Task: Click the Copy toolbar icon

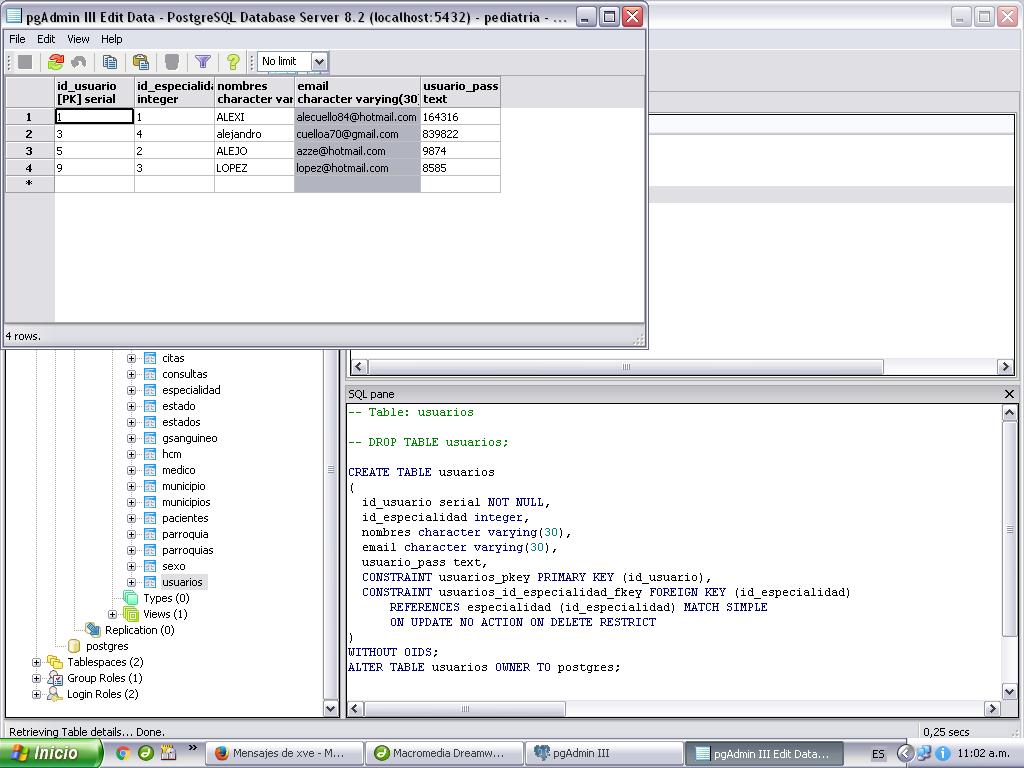Action: 110,62
